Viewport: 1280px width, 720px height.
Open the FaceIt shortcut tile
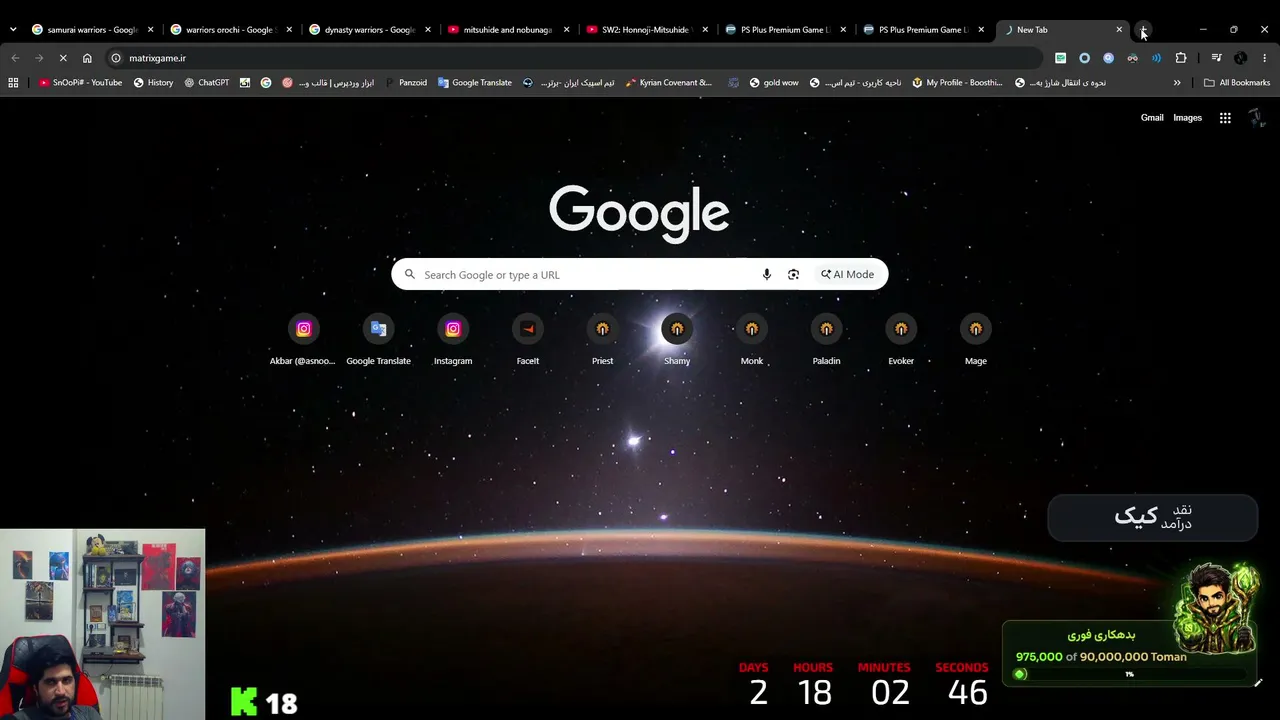point(528,341)
